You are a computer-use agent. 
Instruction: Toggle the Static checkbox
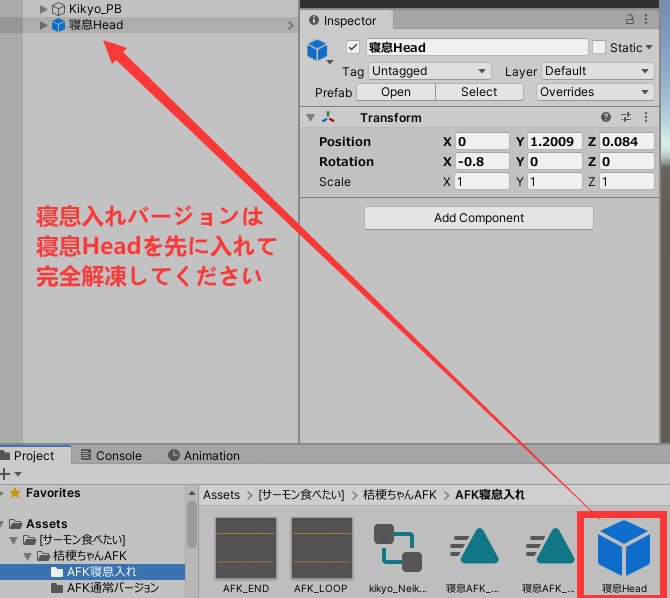tap(599, 47)
